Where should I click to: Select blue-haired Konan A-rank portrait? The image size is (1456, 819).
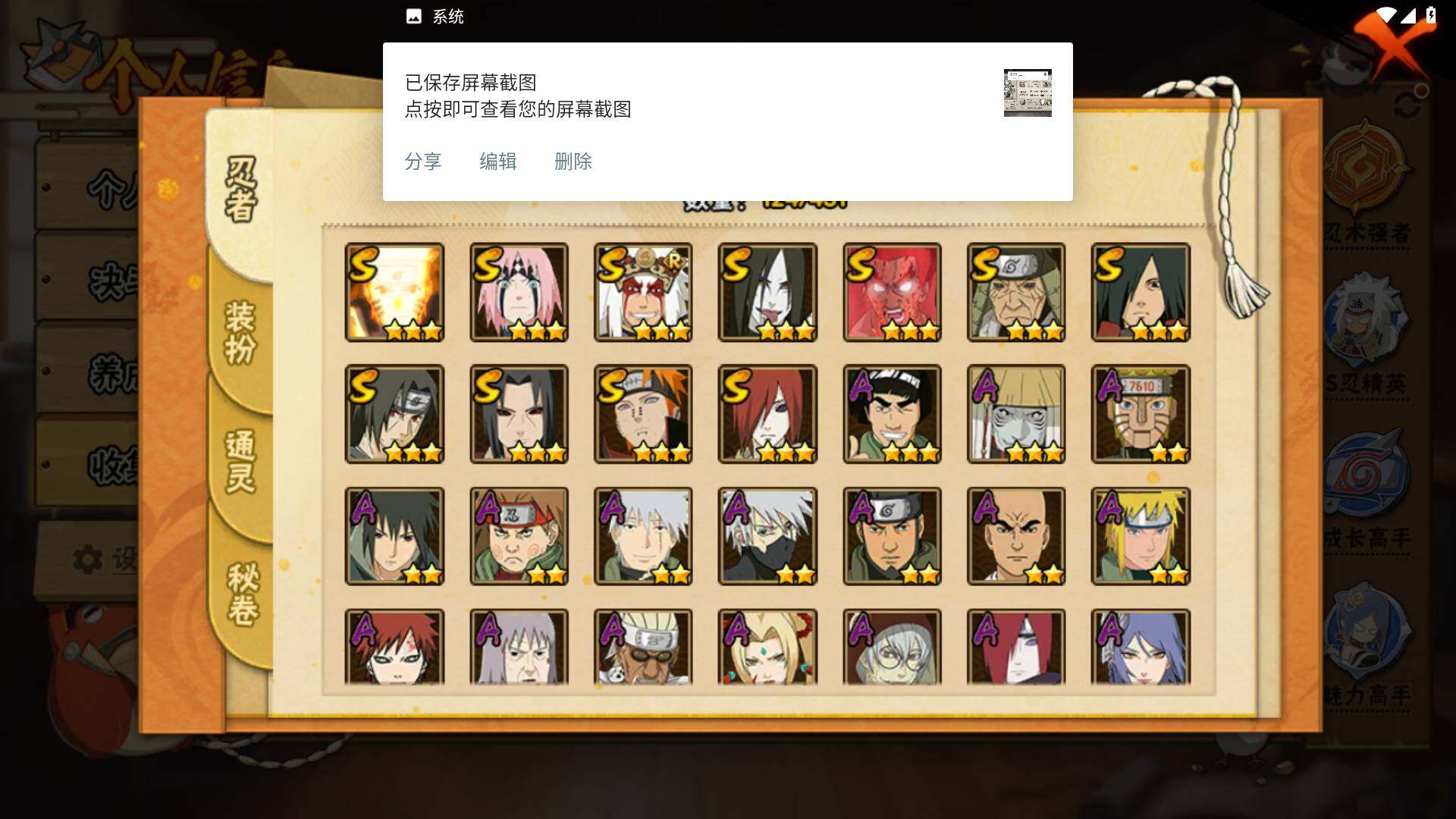(1141, 647)
